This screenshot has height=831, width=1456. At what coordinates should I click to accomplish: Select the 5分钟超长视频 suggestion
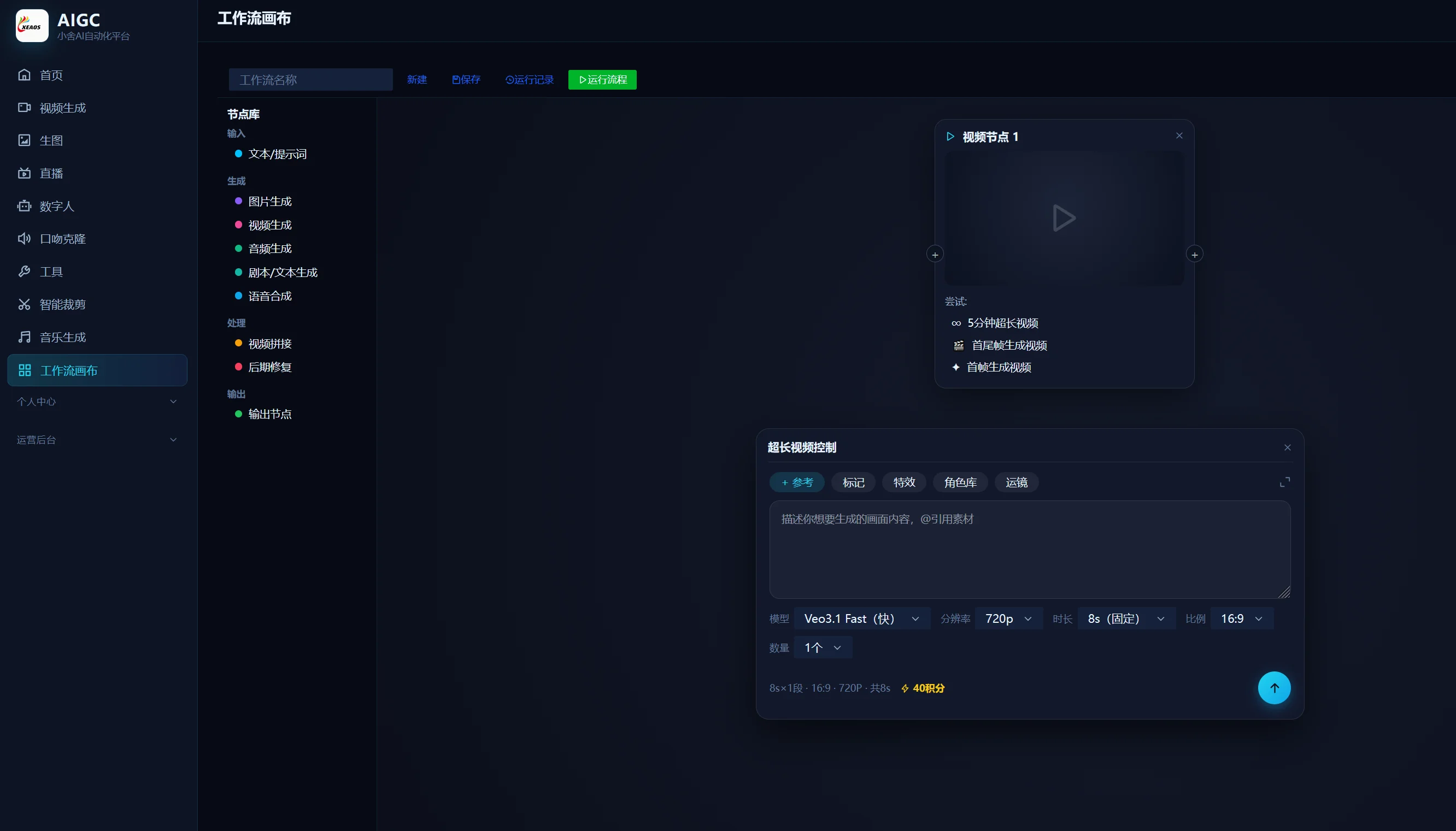click(994, 323)
